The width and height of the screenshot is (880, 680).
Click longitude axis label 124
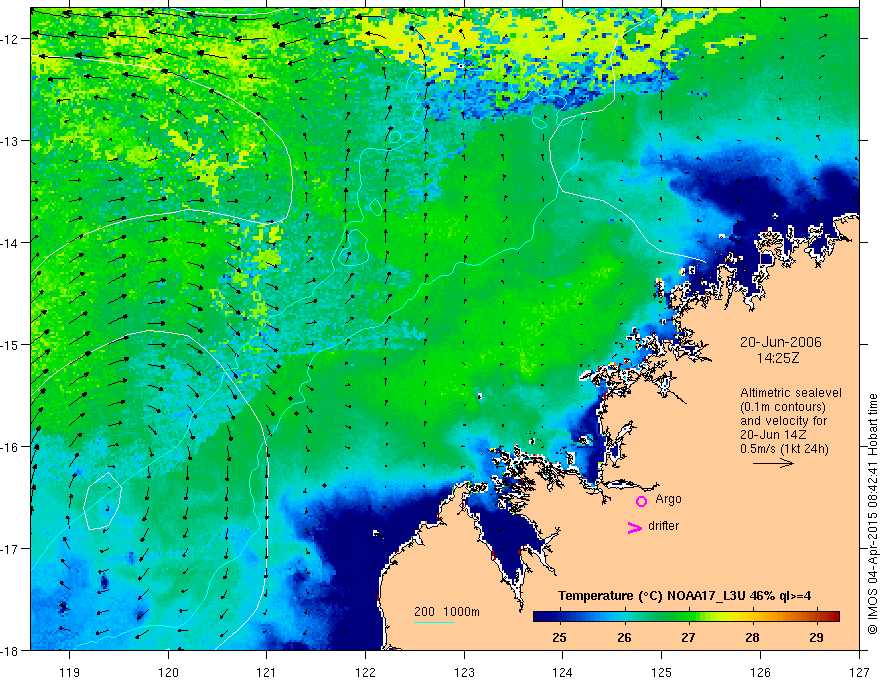563,672
